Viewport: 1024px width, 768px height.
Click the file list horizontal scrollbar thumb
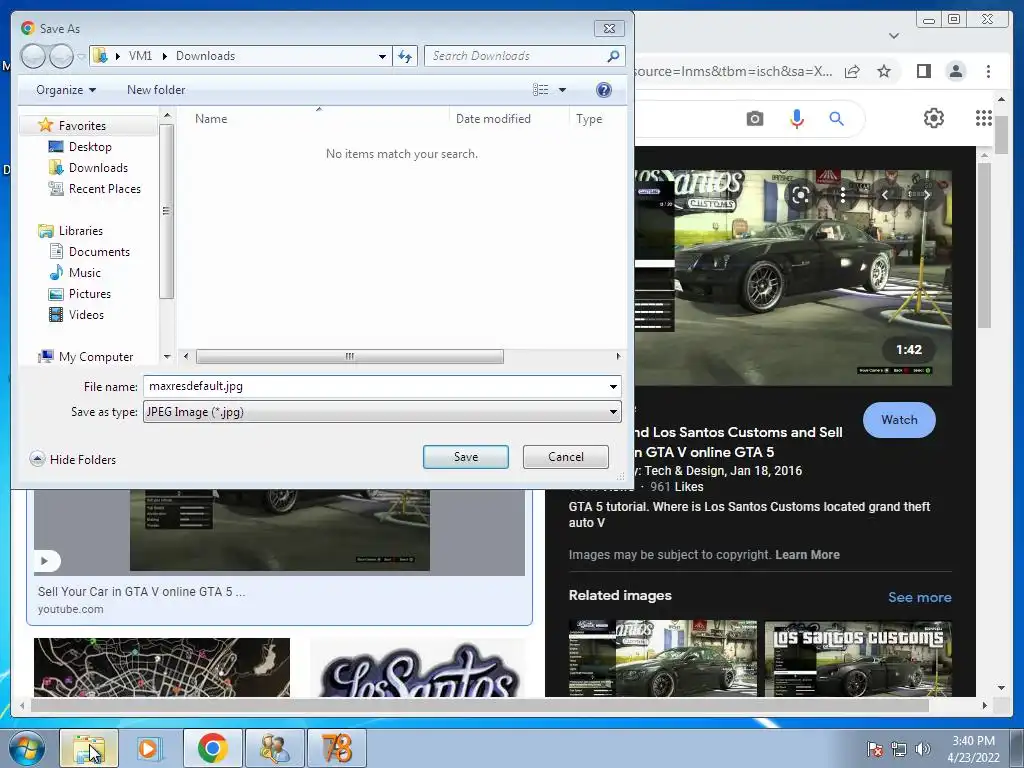349,357
